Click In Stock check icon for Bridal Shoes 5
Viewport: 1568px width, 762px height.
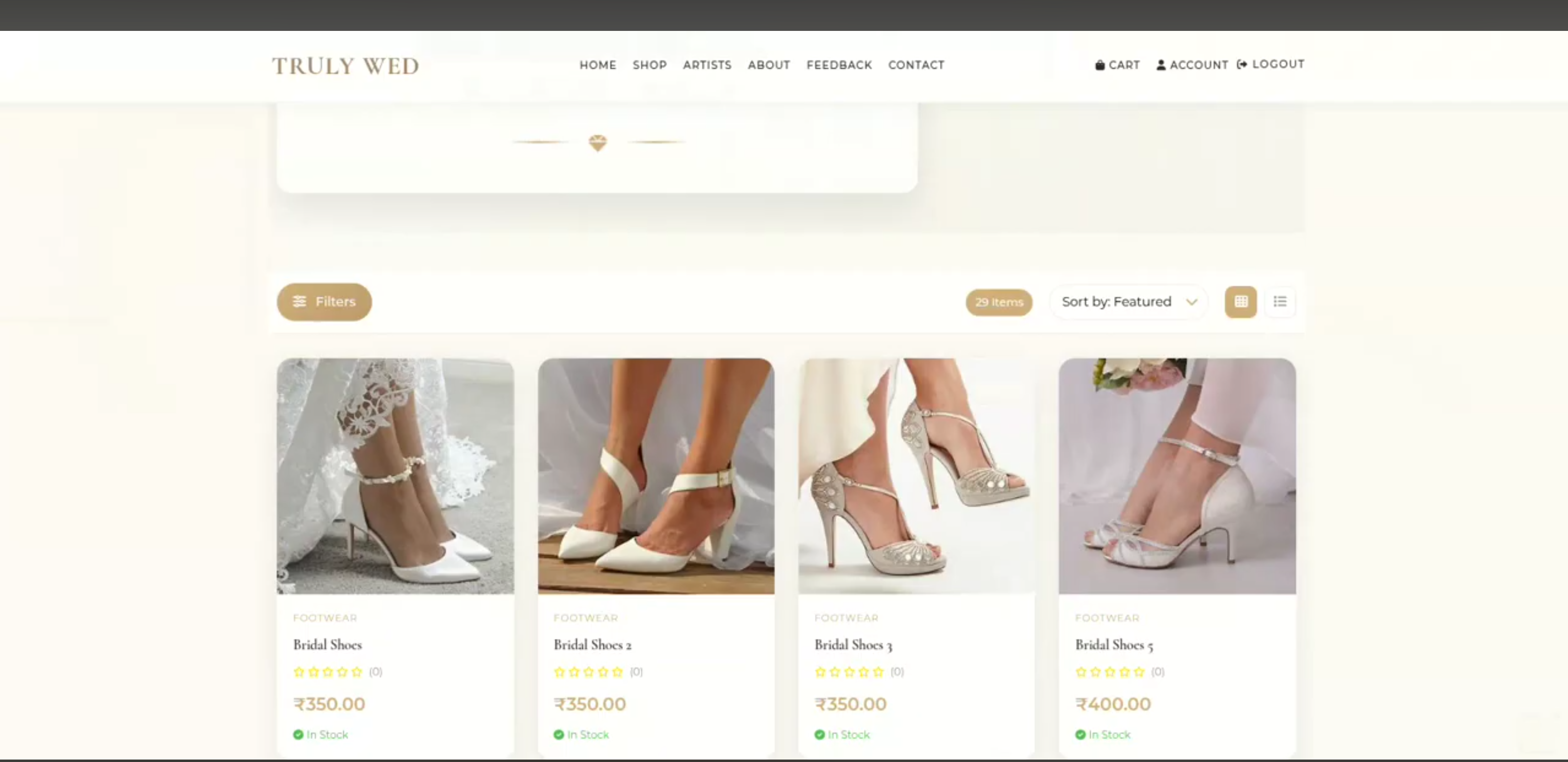coord(1080,735)
